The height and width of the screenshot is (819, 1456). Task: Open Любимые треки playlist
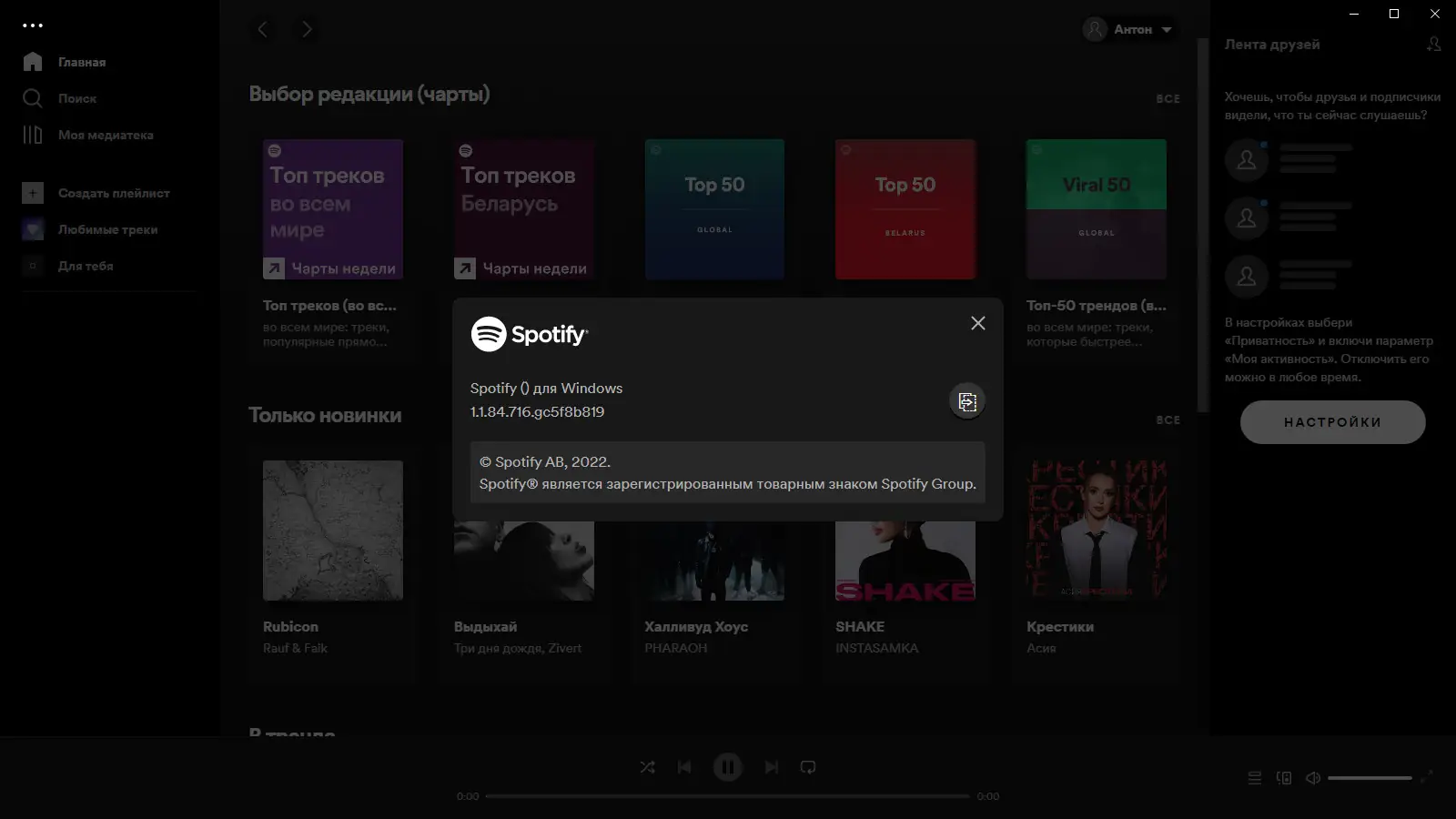(107, 229)
